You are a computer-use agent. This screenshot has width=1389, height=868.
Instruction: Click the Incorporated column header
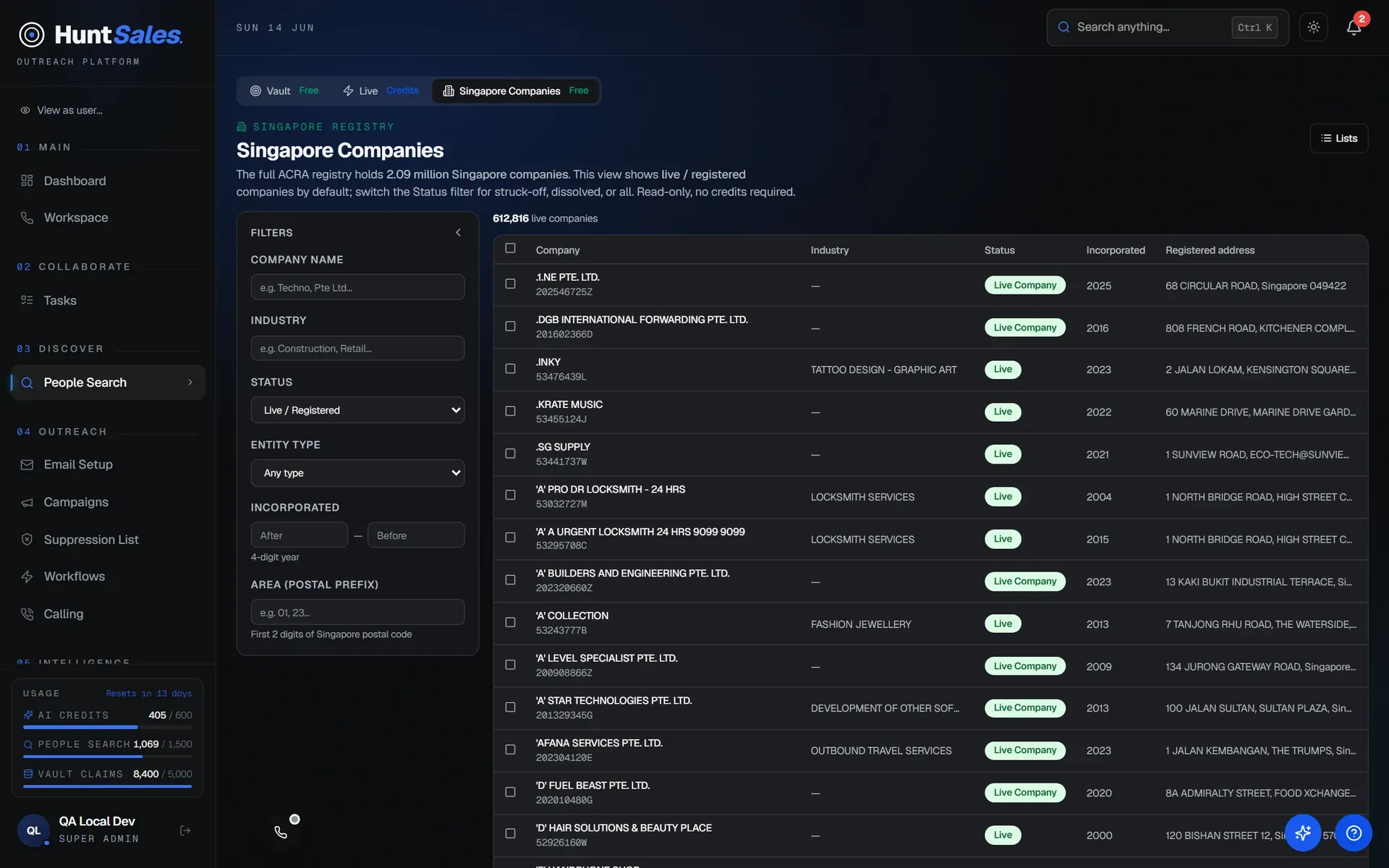pyautogui.click(x=1115, y=250)
